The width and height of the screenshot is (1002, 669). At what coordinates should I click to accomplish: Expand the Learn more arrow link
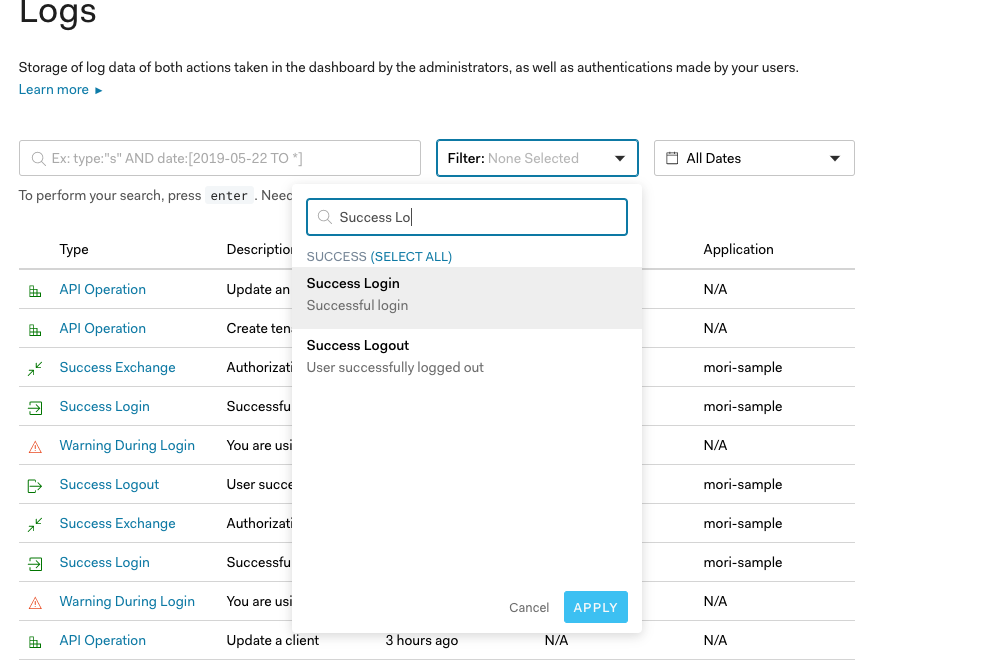click(61, 90)
